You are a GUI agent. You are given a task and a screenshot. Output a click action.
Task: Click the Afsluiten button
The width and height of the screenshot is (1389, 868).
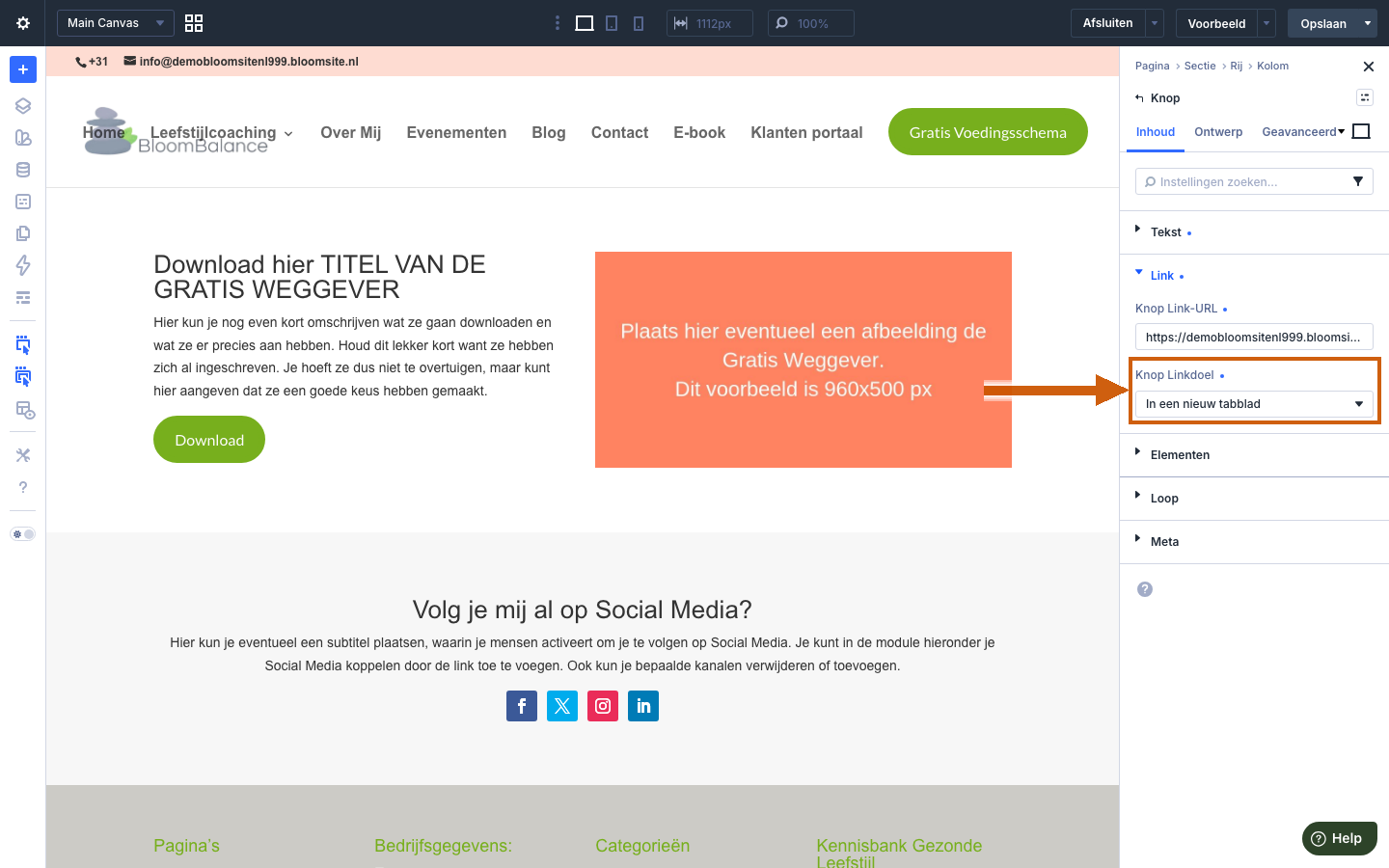click(1107, 23)
